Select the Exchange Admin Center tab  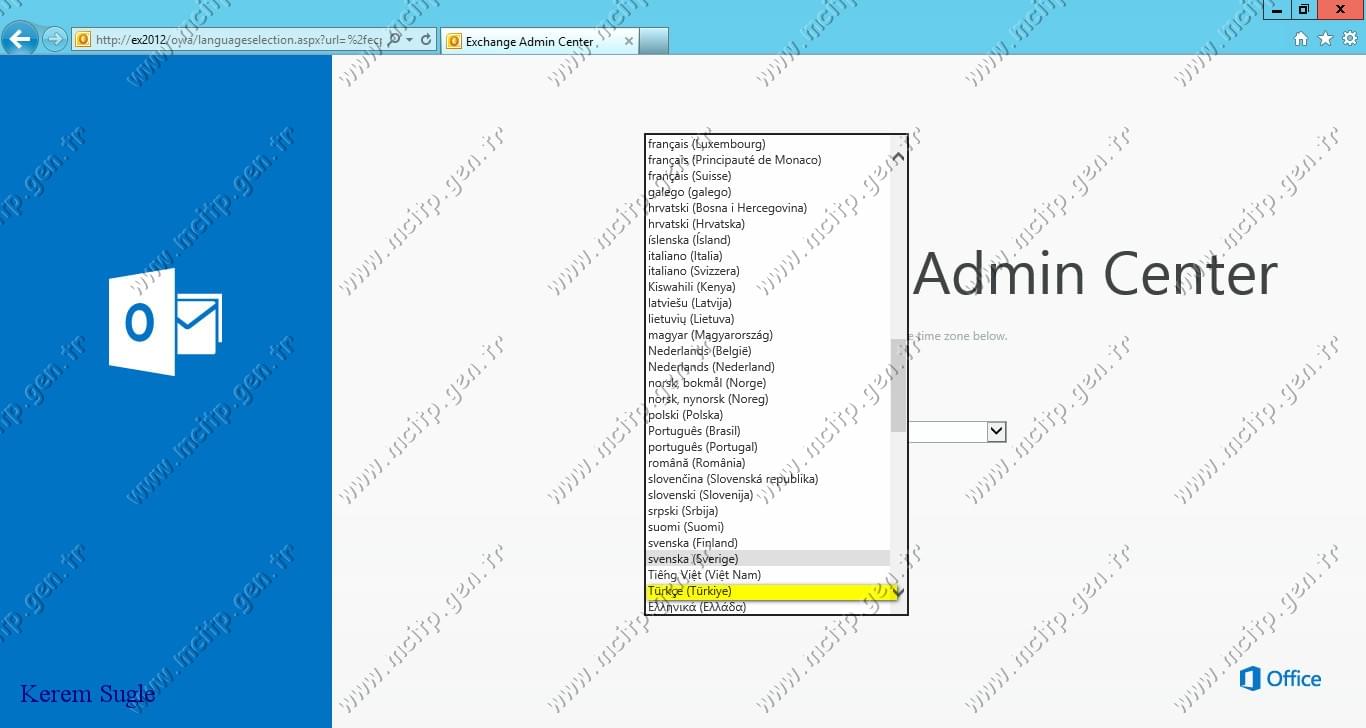pyautogui.click(x=539, y=41)
